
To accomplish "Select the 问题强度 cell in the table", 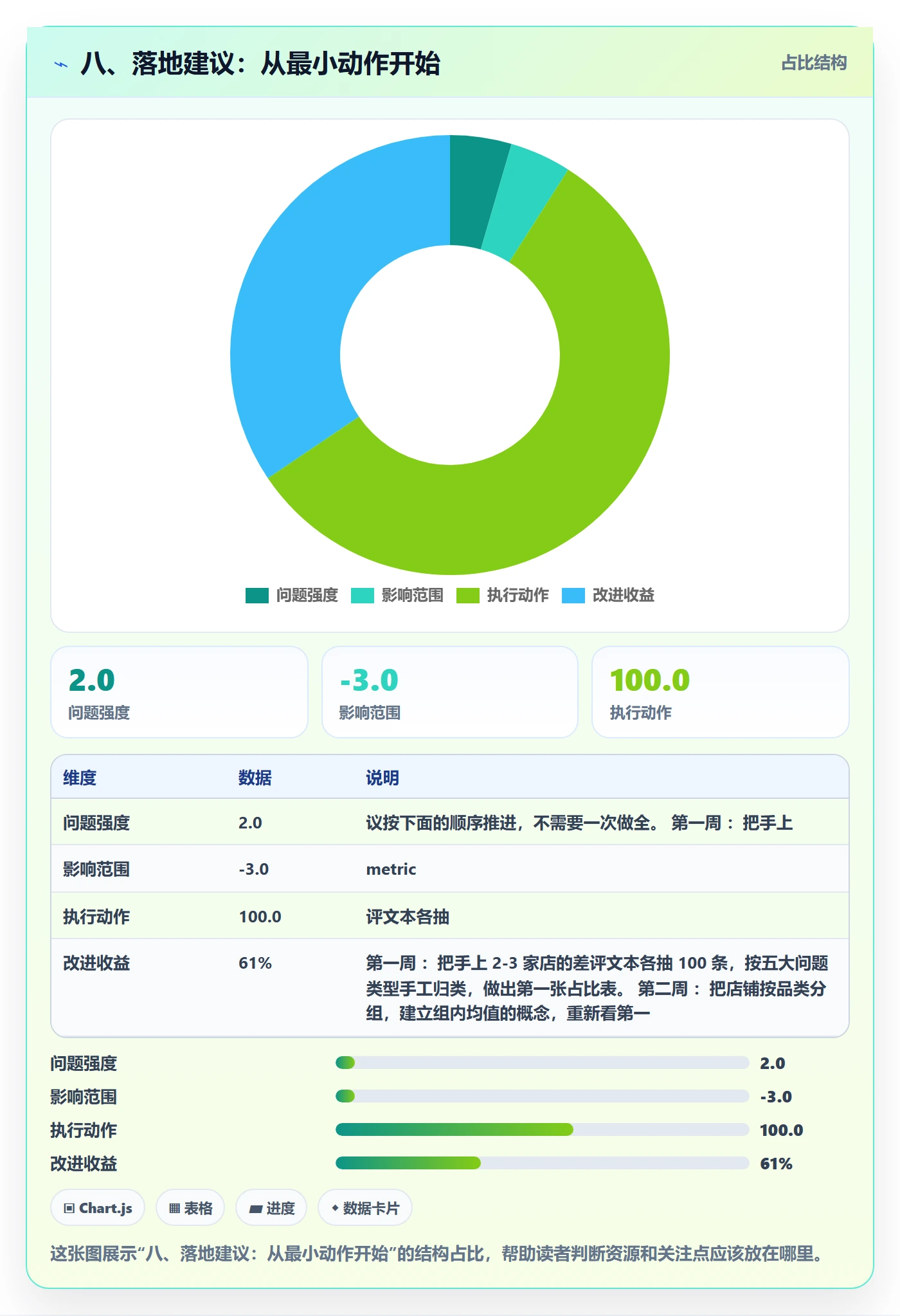I will [96, 823].
